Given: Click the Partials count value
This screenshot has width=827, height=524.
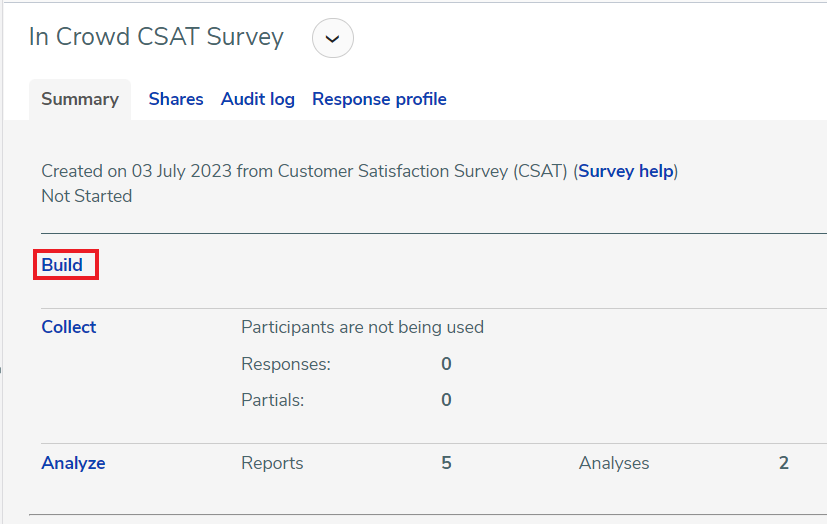Looking at the screenshot, I should click(x=446, y=400).
